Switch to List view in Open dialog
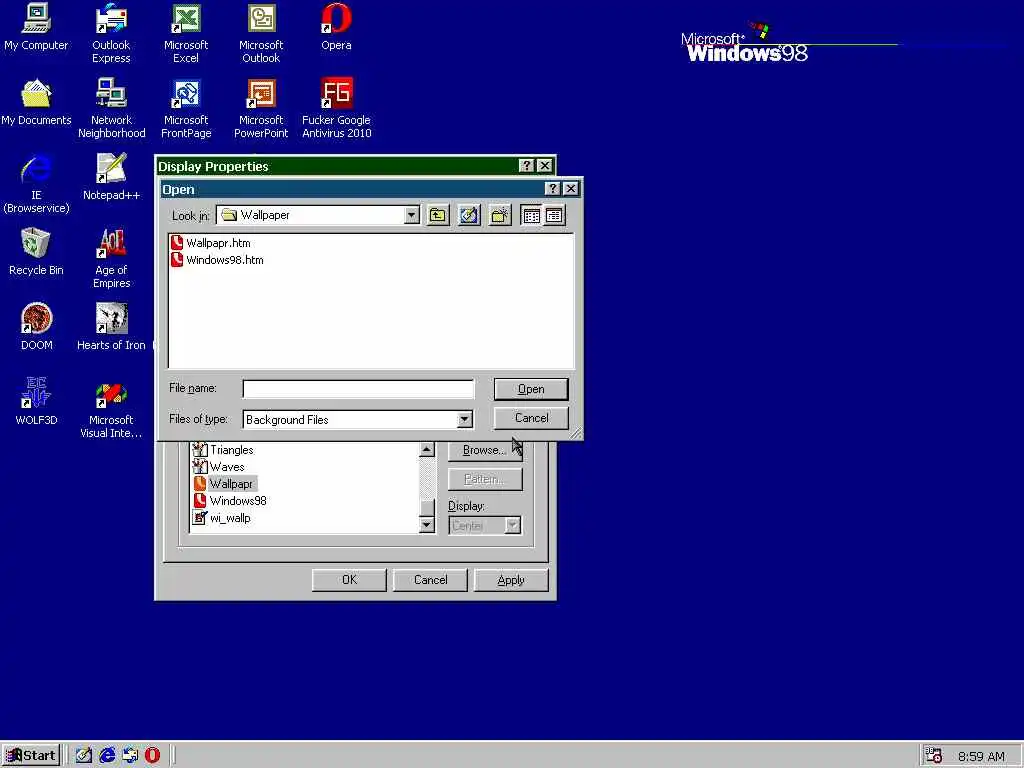Image resolution: width=1024 pixels, height=768 pixels. pyautogui.click(x=532, y=216)
